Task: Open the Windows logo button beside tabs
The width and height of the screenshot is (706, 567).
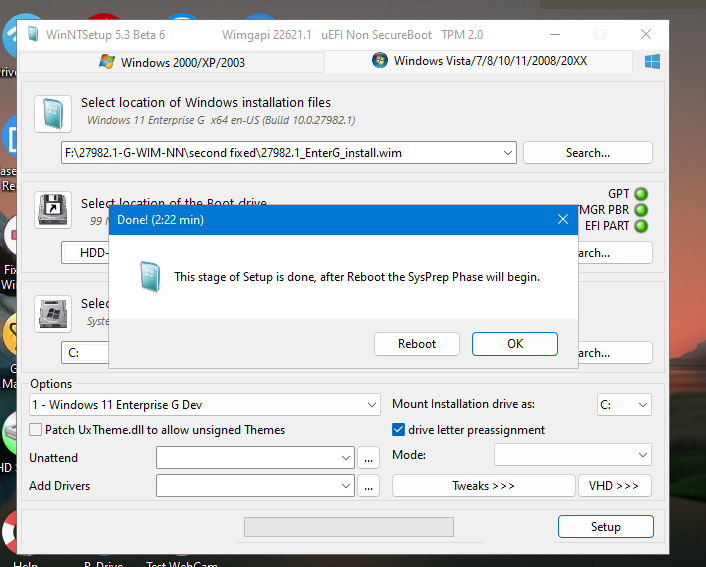Action: pyautogui.click(x=652, y=62)
